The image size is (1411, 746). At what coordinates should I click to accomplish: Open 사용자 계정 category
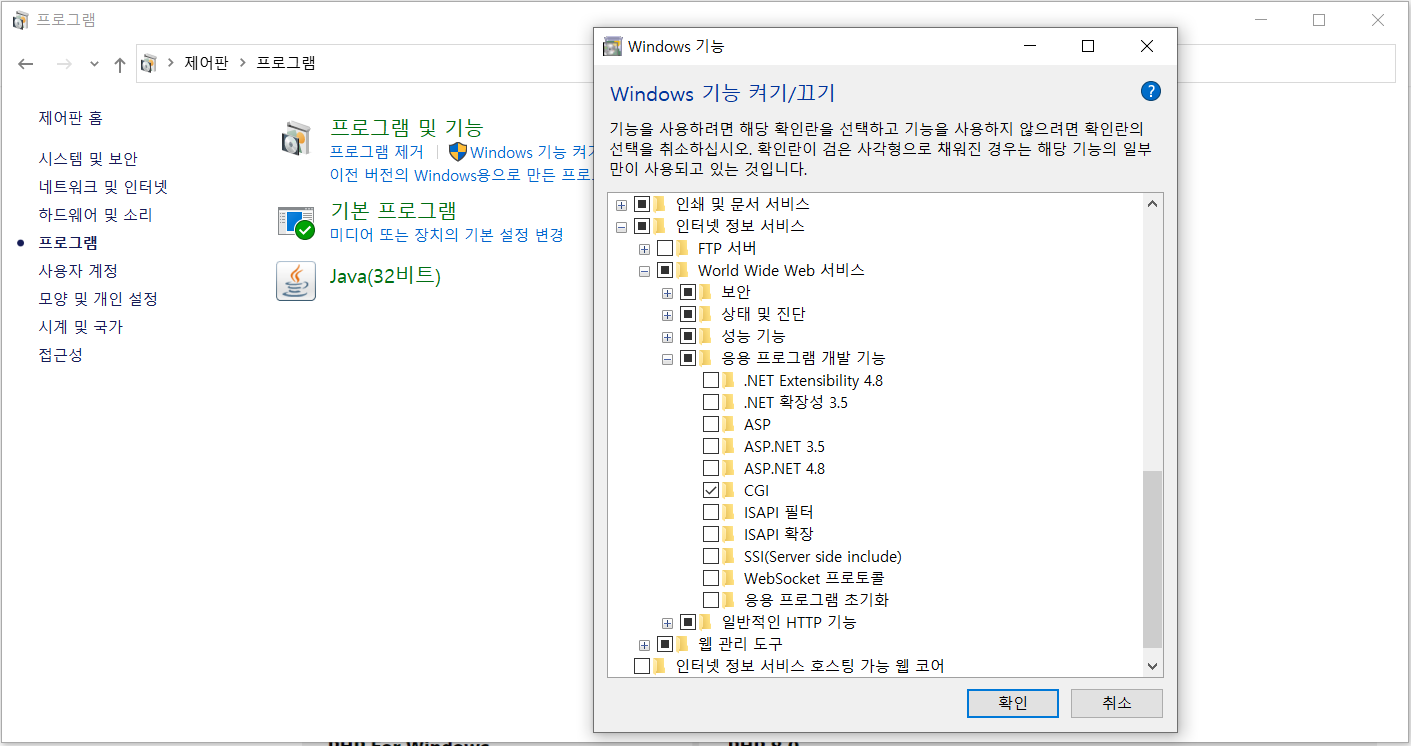point(78,271)
